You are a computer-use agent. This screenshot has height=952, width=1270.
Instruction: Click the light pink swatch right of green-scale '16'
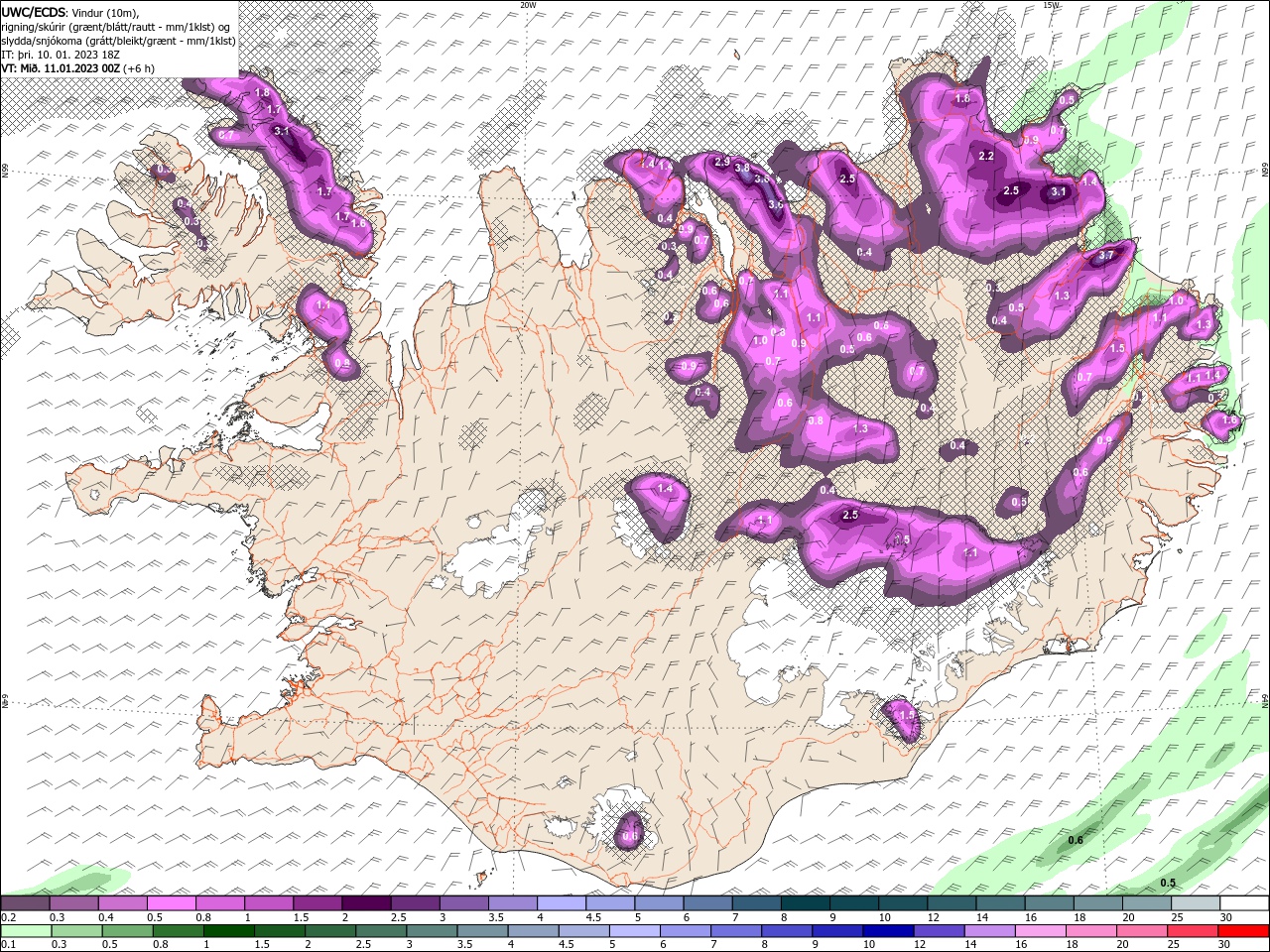tap(1041, 930)
